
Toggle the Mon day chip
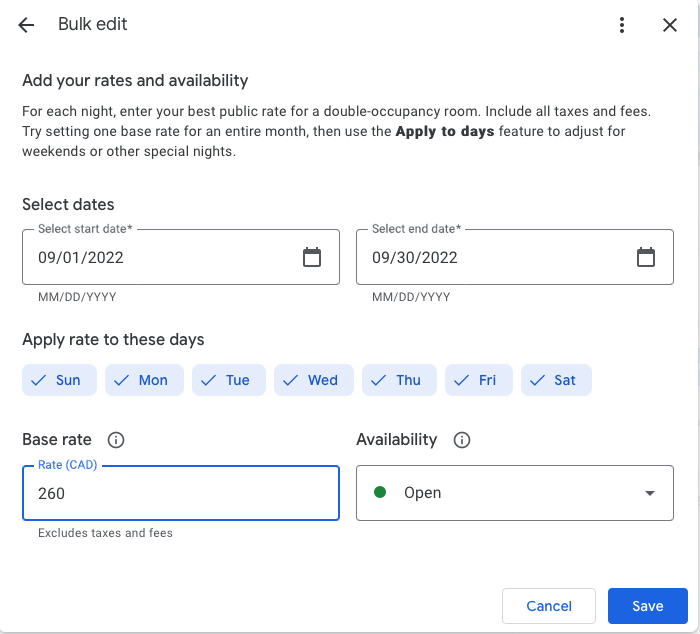[144, 380]
